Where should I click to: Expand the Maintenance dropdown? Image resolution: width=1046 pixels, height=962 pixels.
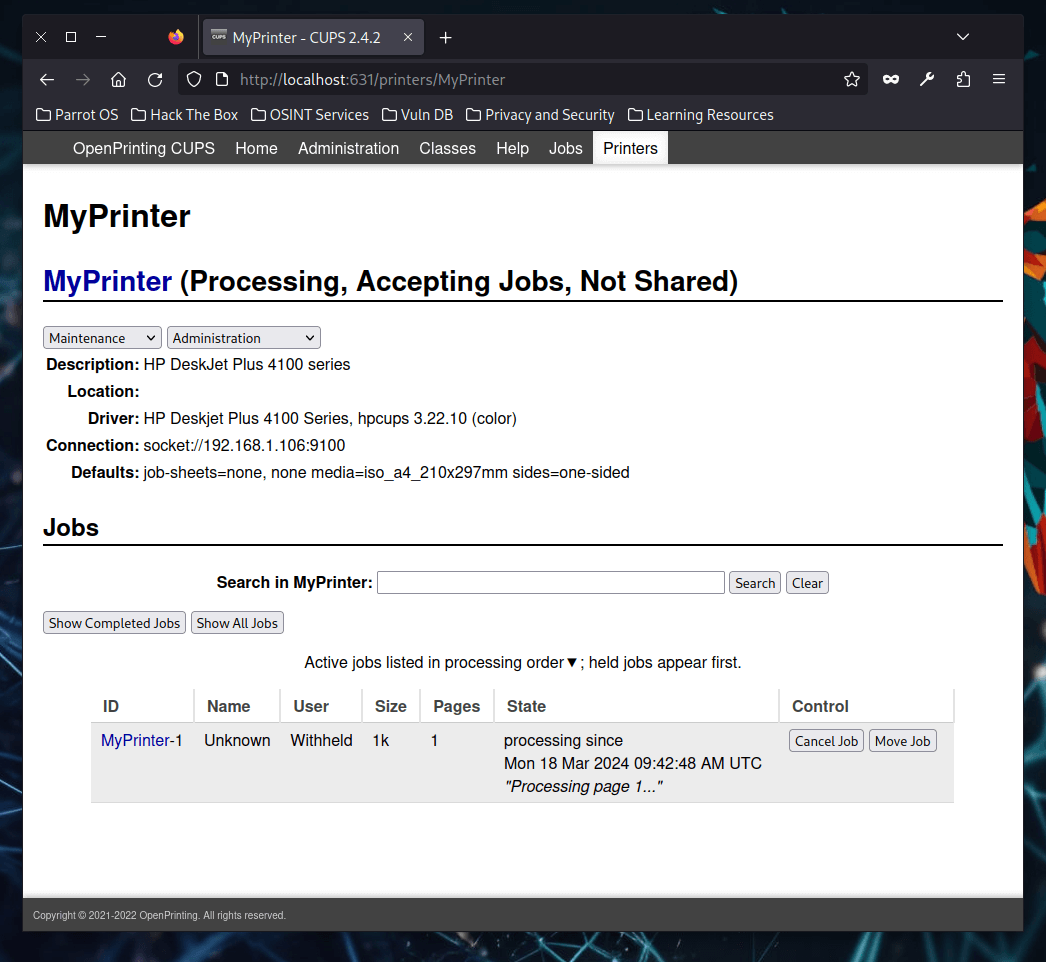pos(102,338)
